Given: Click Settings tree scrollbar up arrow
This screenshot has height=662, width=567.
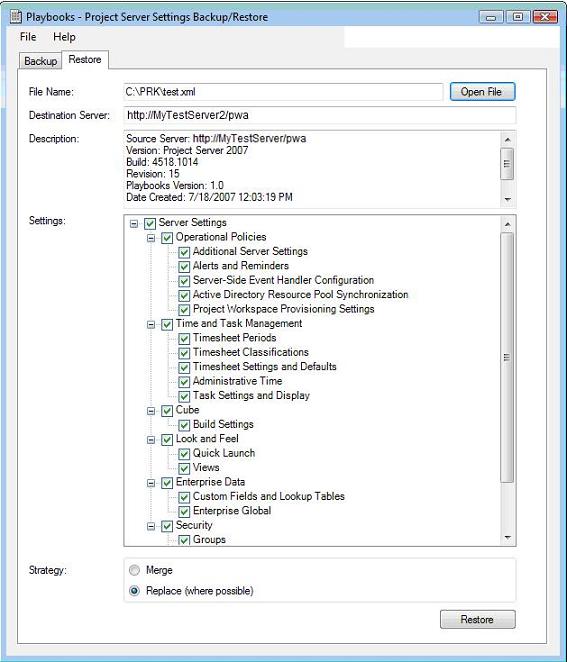Looking at the screenshot, I should tap(507, 224).
